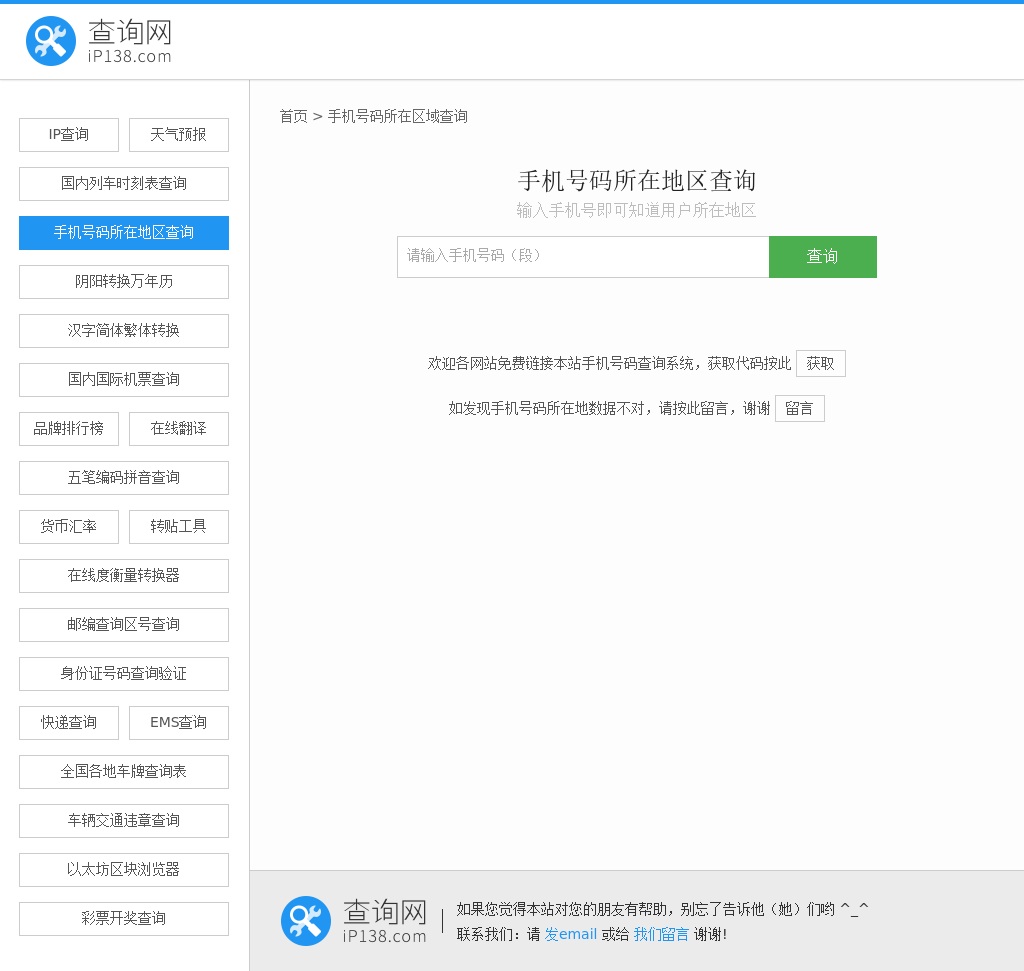This screenshot has width=1024, height=971.
Task: Click the ip138 wrench logo in header
Action: [x=51, y=42]
